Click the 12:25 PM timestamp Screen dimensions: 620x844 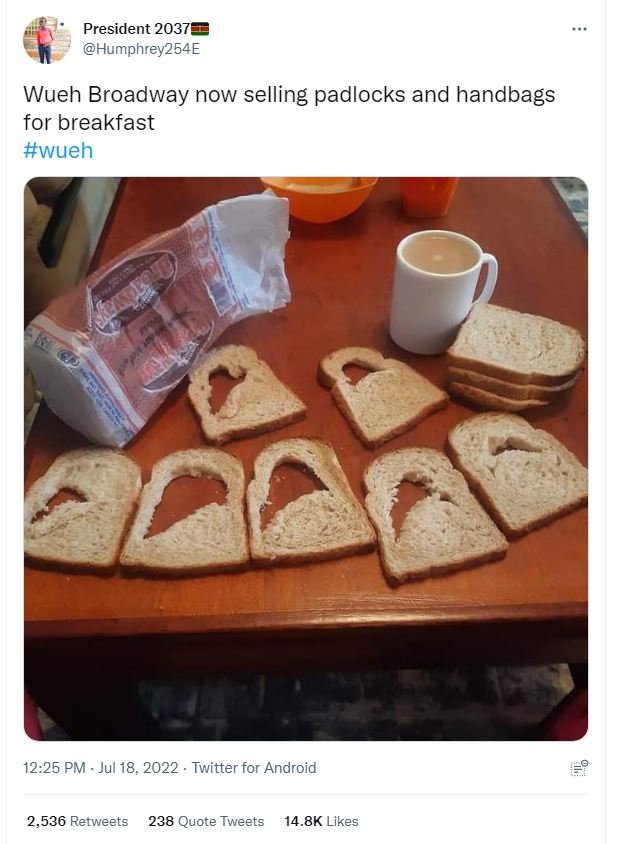click(54, 768)
